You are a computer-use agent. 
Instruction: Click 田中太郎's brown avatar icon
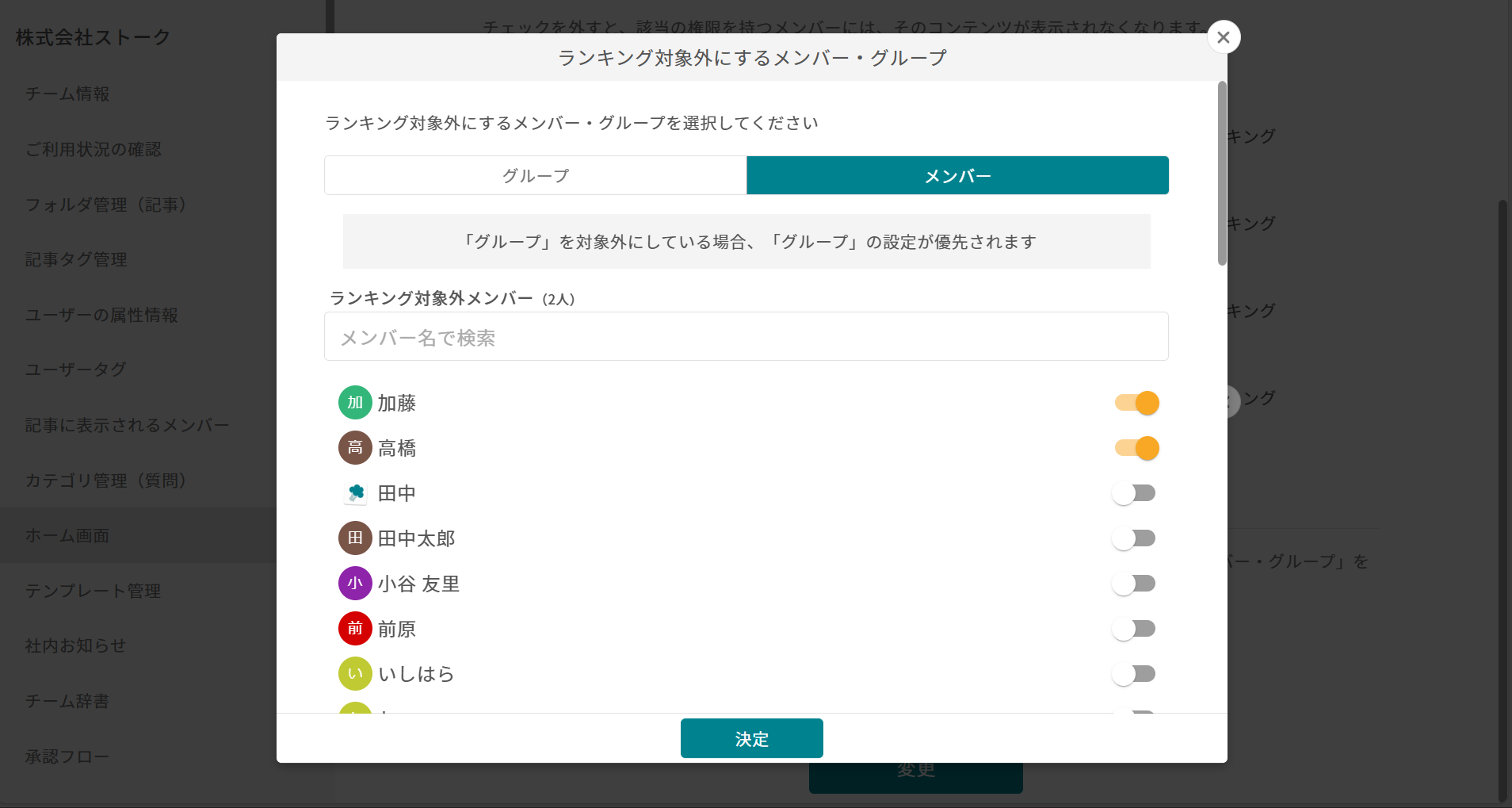pyautogui.click(x=355, y=538)
